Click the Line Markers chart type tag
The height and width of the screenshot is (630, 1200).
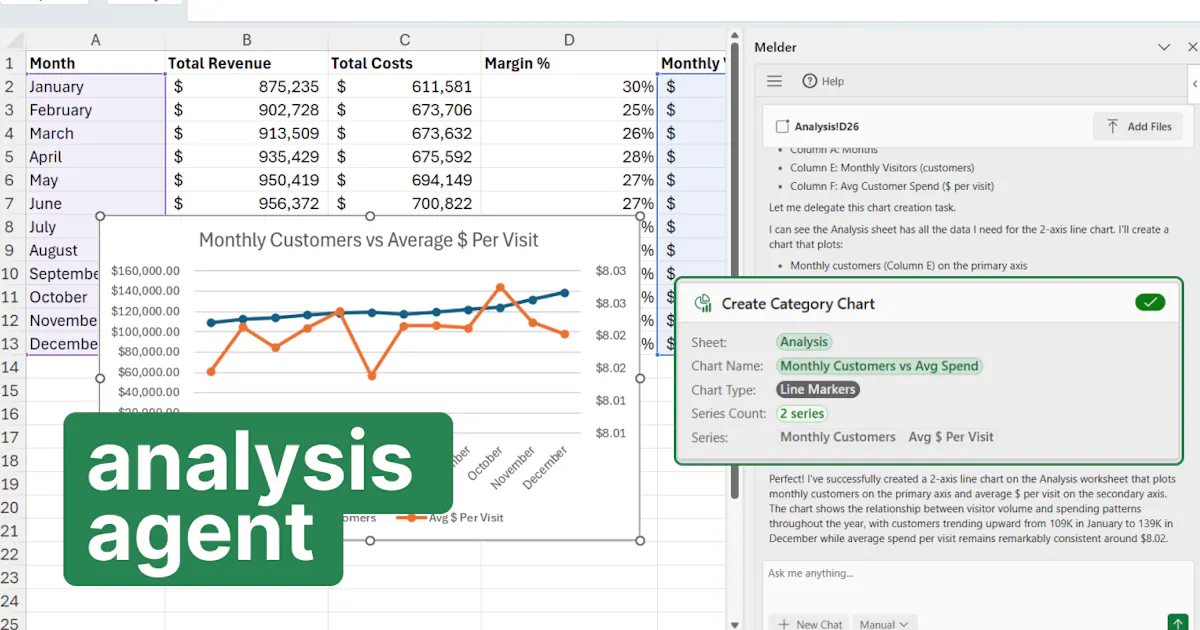[818, 389]
